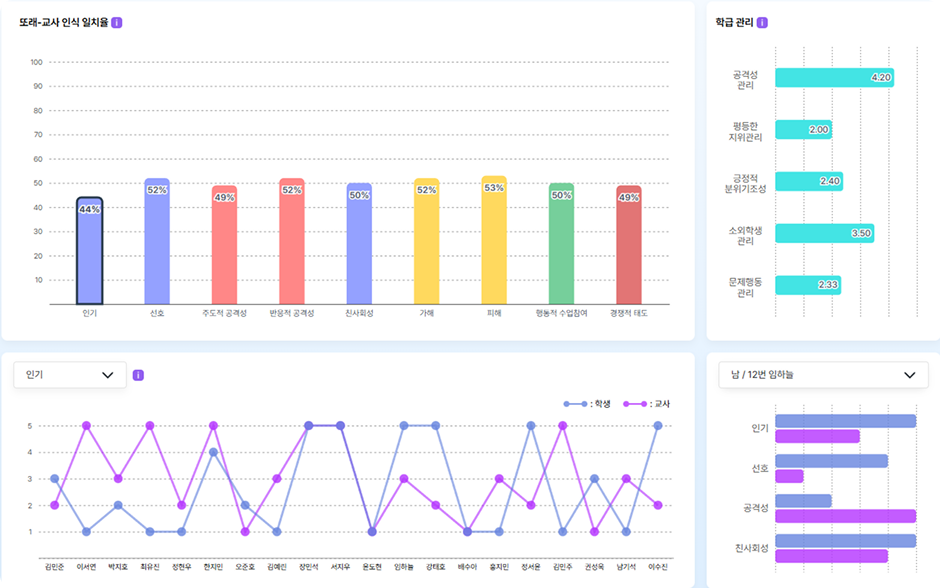
Task: Click the 소외학생 관리 bar valued 3.50
Action: pyautogui.click(x=824, y=233)
